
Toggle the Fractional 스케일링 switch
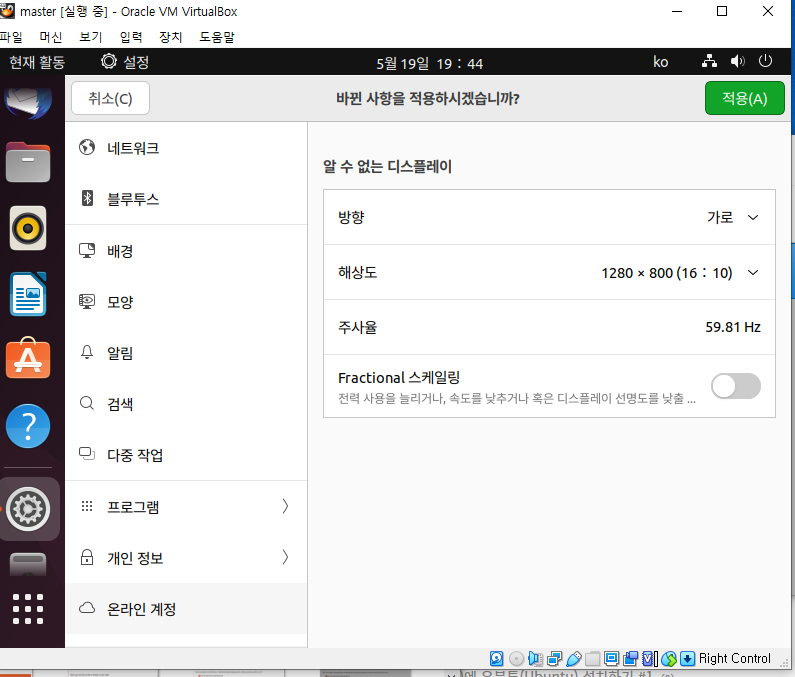tap(736, 386)
